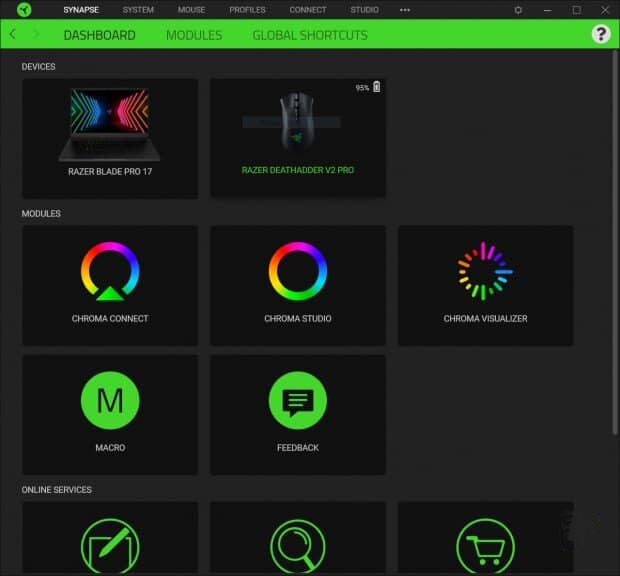
Task: Open the Synapse top menu
Action: [x=81, y=10]
